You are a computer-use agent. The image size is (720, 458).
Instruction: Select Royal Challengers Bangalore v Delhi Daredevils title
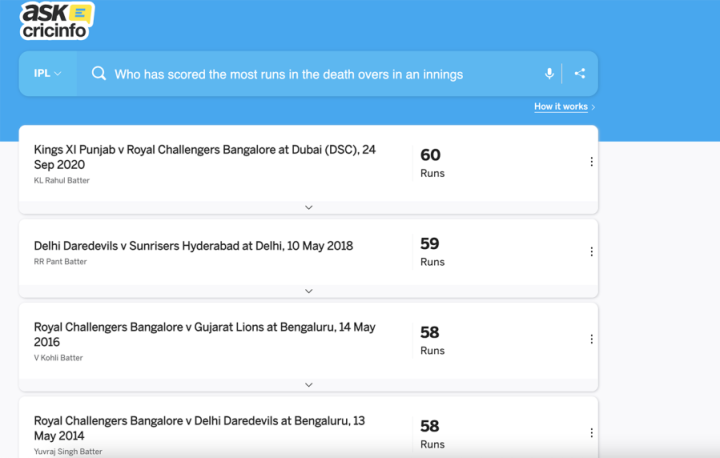199,428
